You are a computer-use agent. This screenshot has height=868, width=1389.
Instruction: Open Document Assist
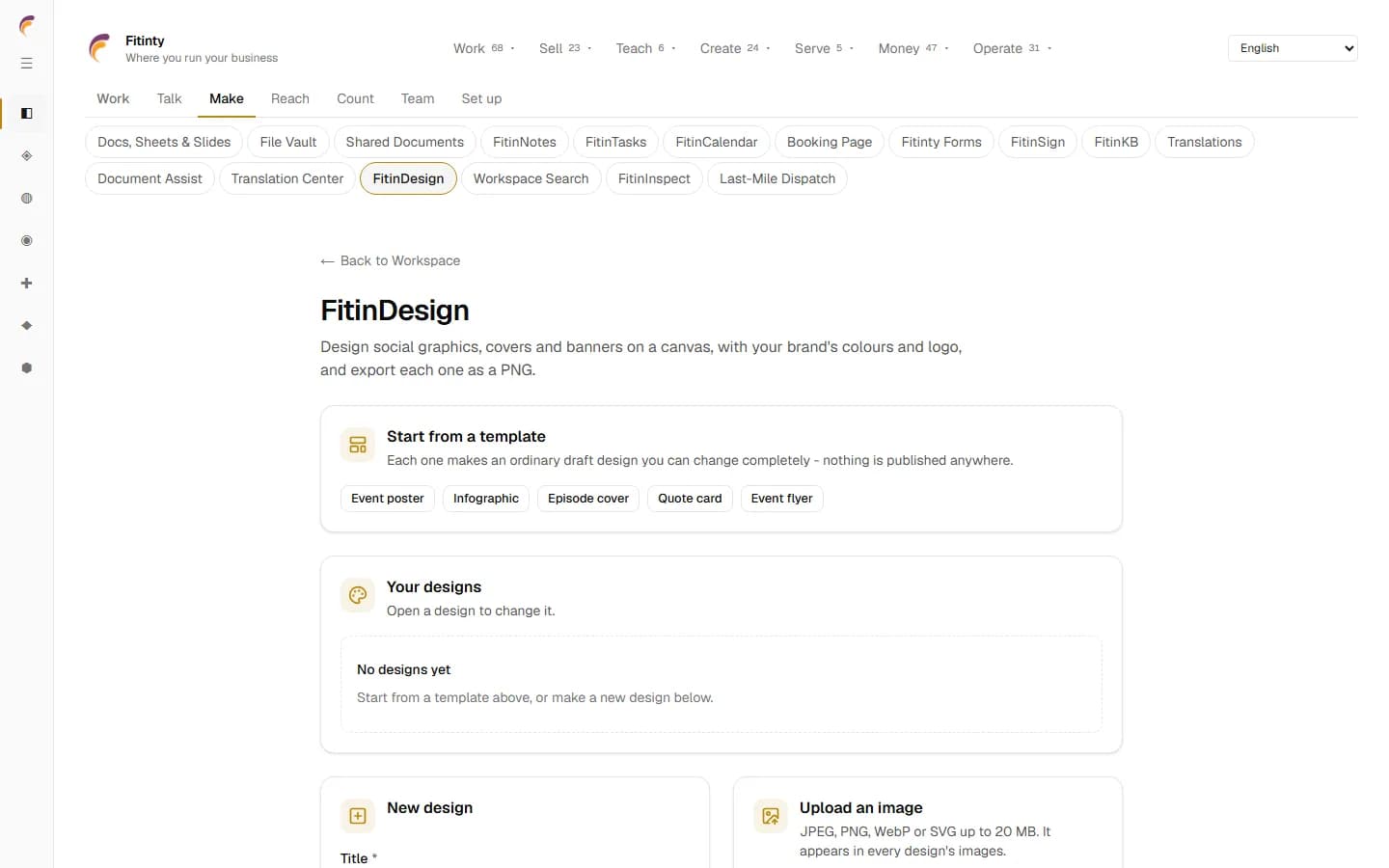coord(150,178)
